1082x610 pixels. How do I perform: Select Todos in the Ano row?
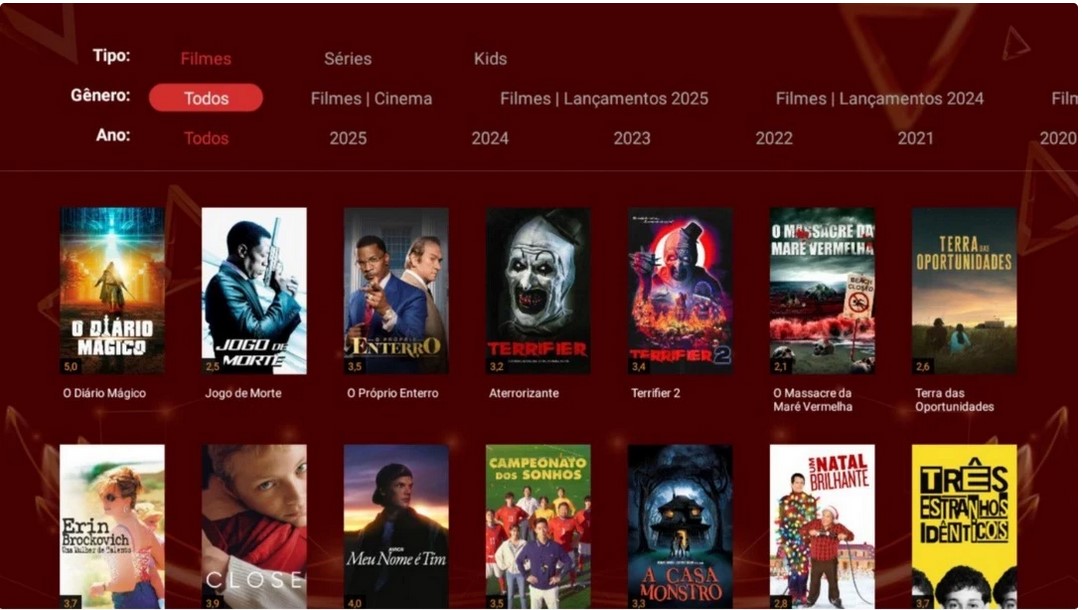206,139
